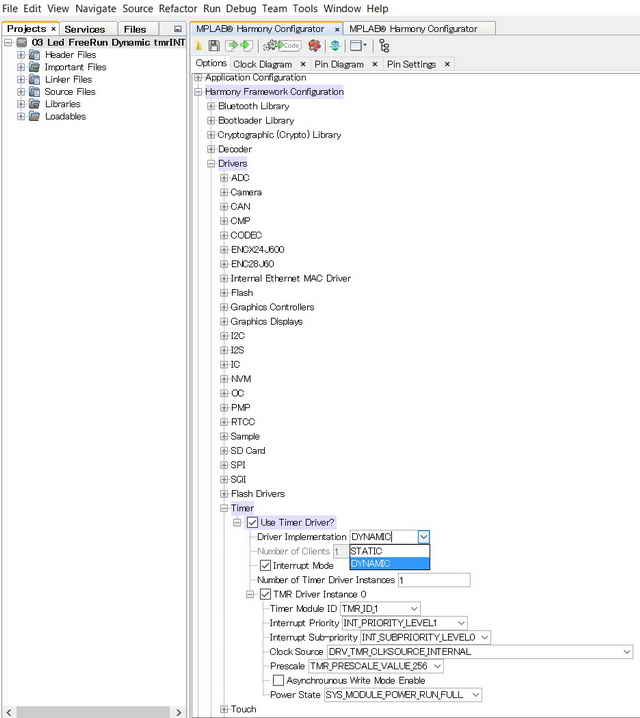The height and width of the screenshot is (718, 640).
Task: Open the Refactor menu
Action: click(x=178, y=9)
